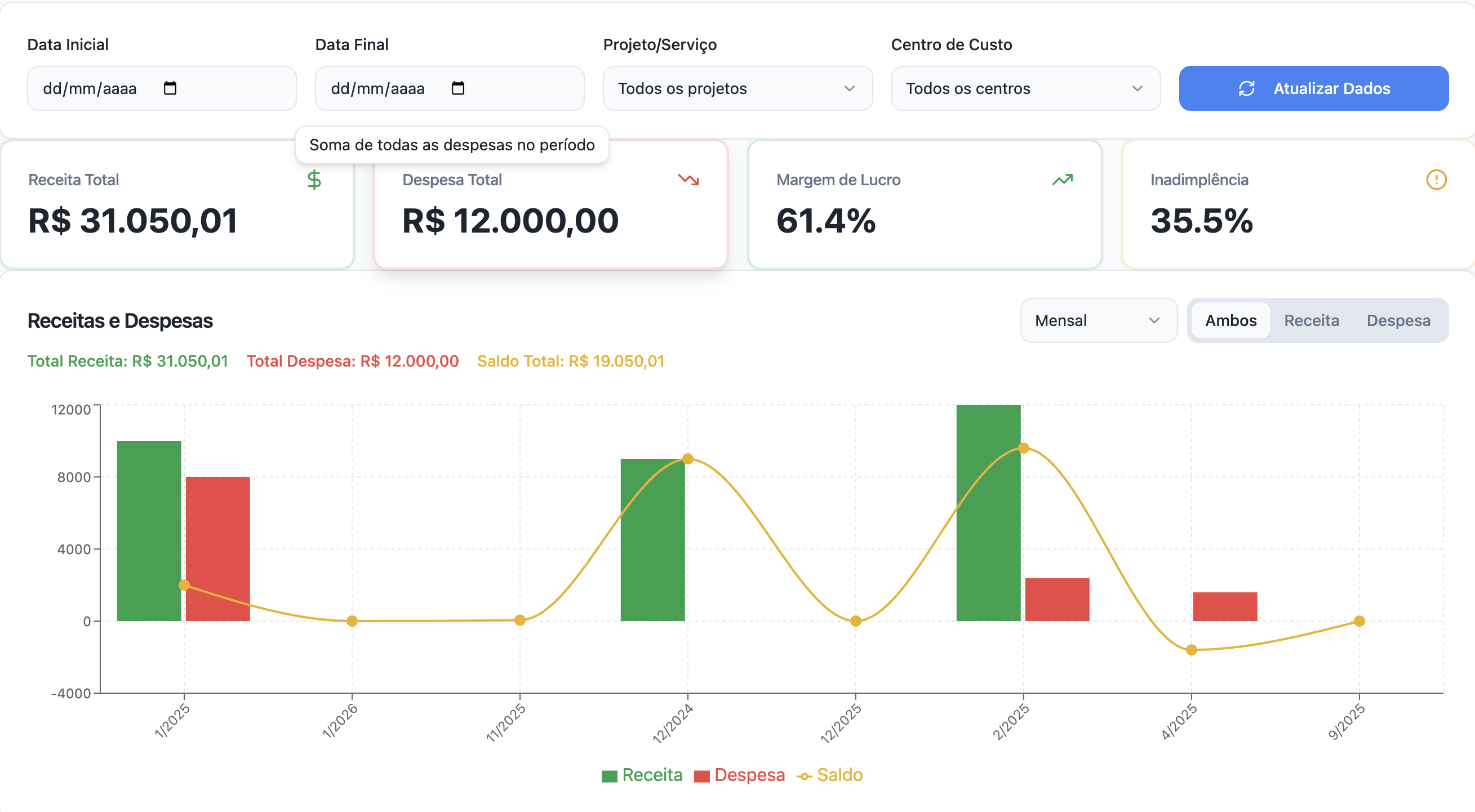Screen dimensions: 1475x812
Task: Open the Todos os centros dropdown
Action: pos(1025,88)
